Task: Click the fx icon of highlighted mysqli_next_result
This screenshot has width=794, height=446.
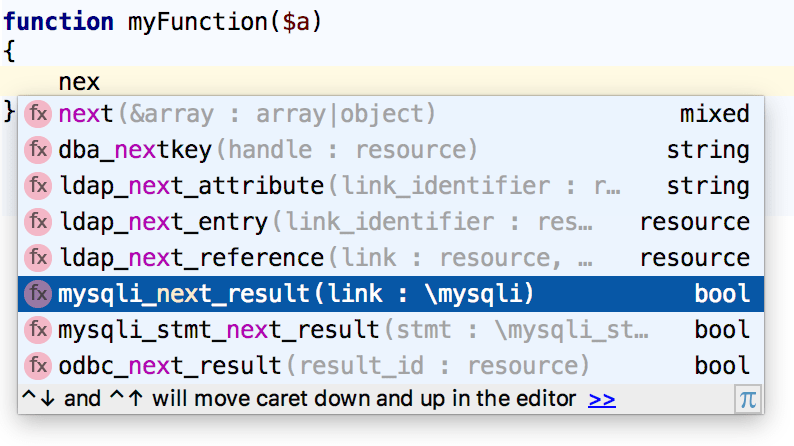Action: (x=38, y=294)
